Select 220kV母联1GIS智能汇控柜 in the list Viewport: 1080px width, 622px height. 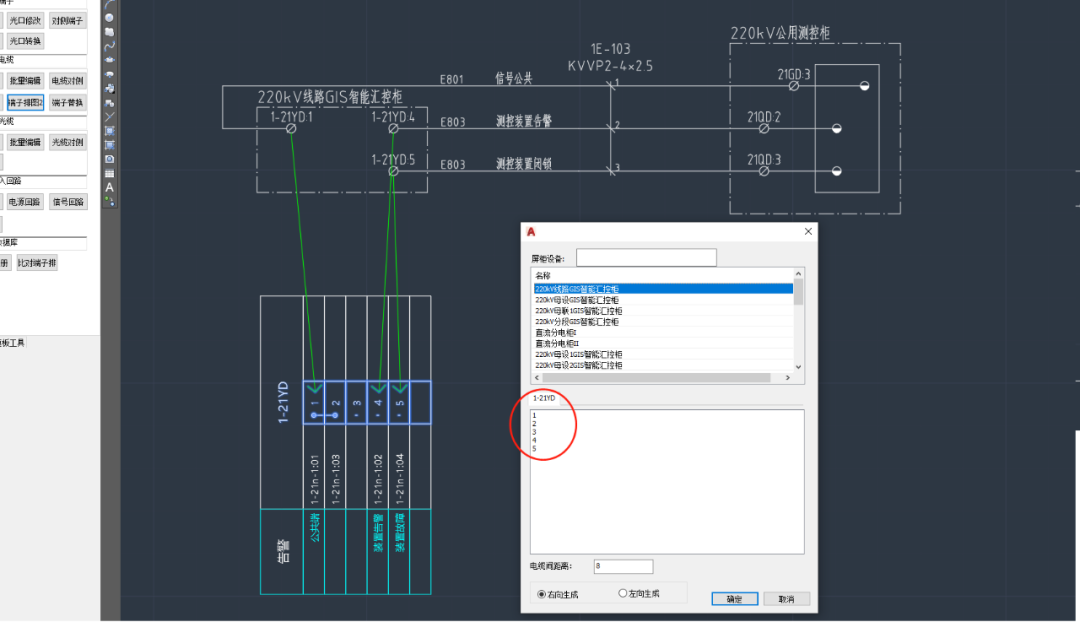[x=577, y=311]
